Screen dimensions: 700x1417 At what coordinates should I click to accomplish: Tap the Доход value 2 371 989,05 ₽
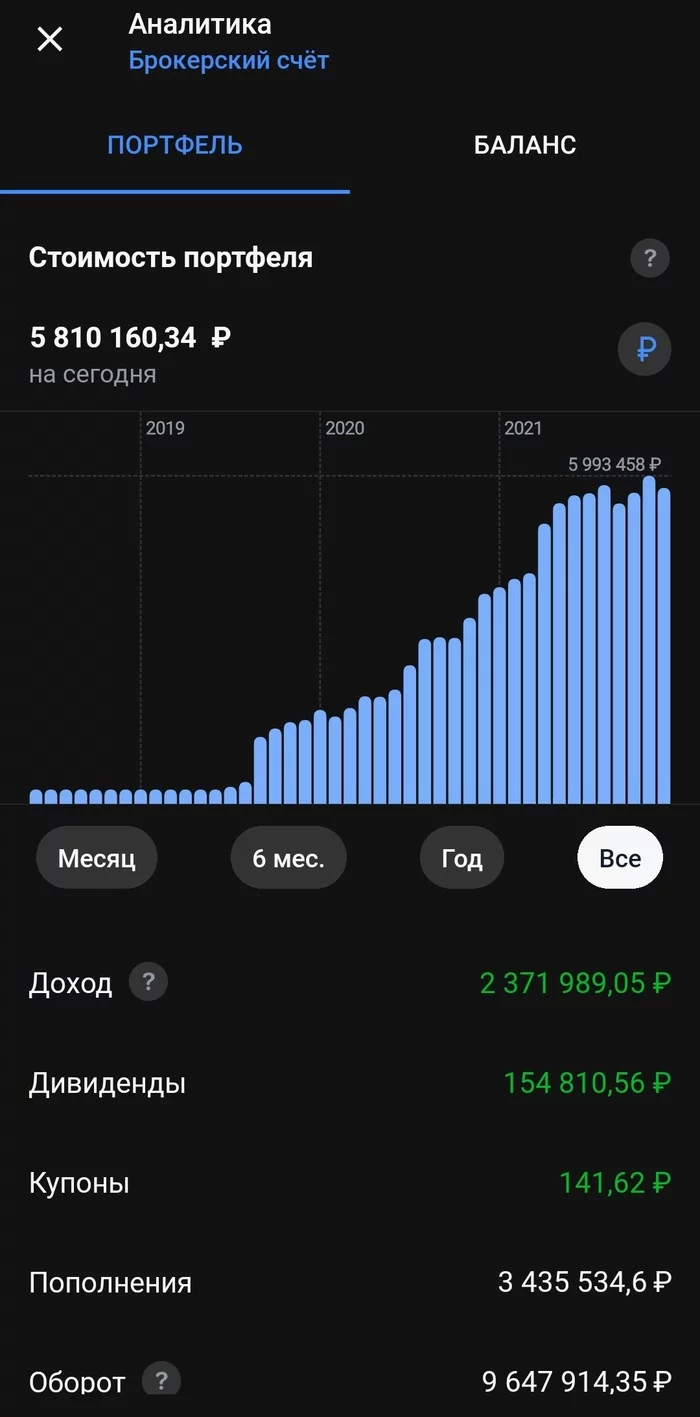(x=575, y=983)
